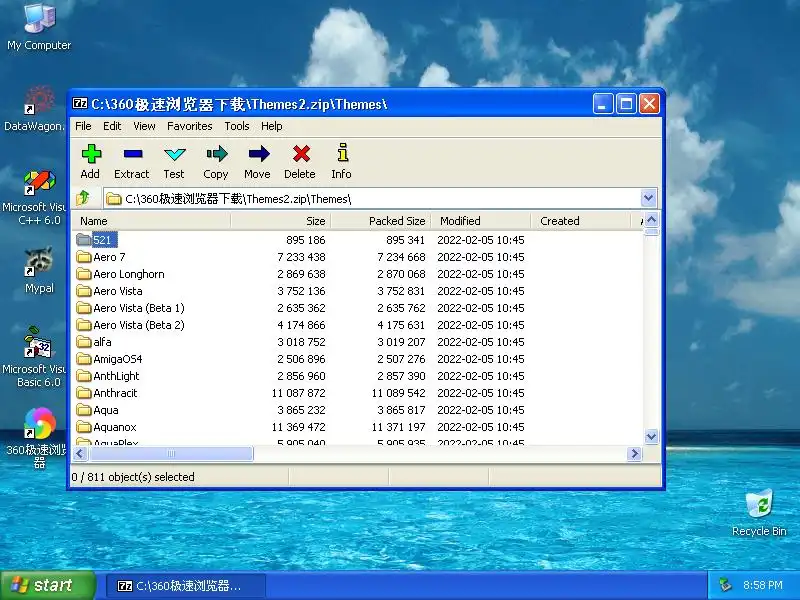This screenshot has width=800, height=600.
Task: Select the Anthracit folder icon
Action: [x=84, y=393]
